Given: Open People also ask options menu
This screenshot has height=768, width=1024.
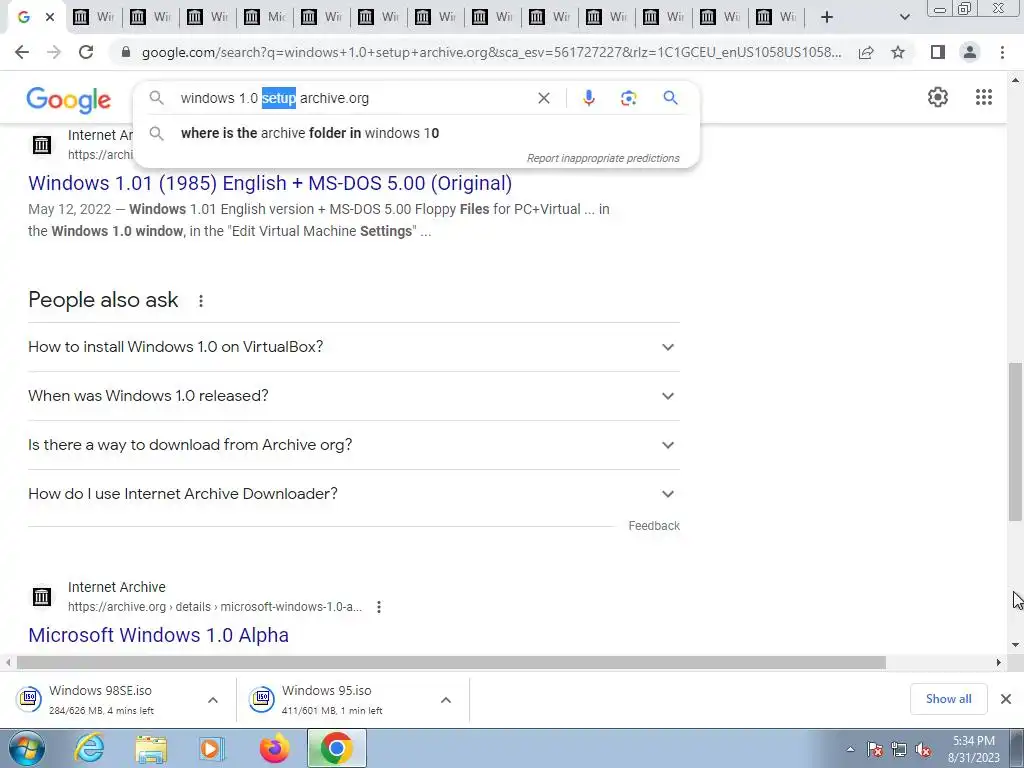Looking at the screenshot, I should point(200,300).
